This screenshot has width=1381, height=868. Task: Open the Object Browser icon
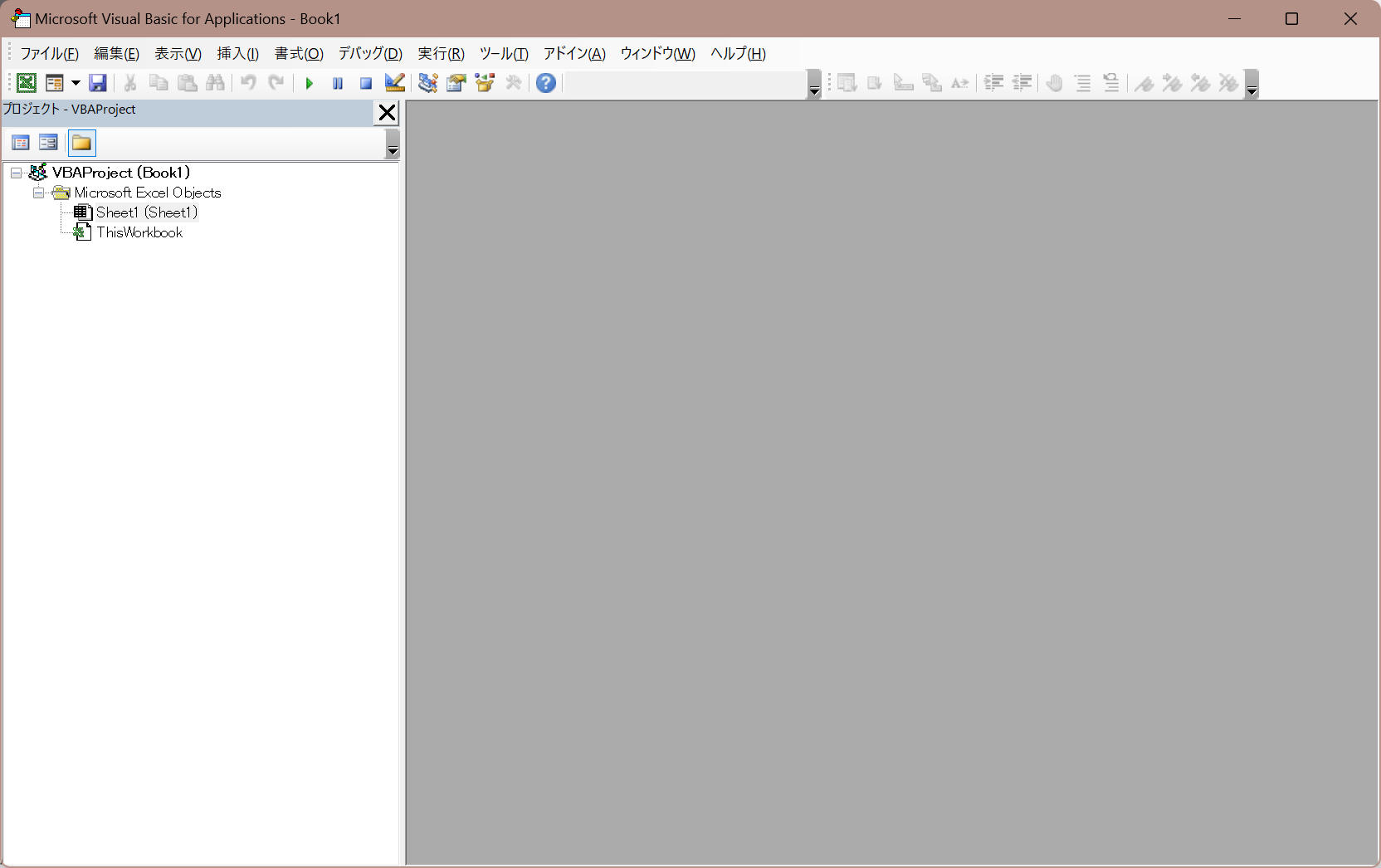pyautogui.click(x=485, y=83)
